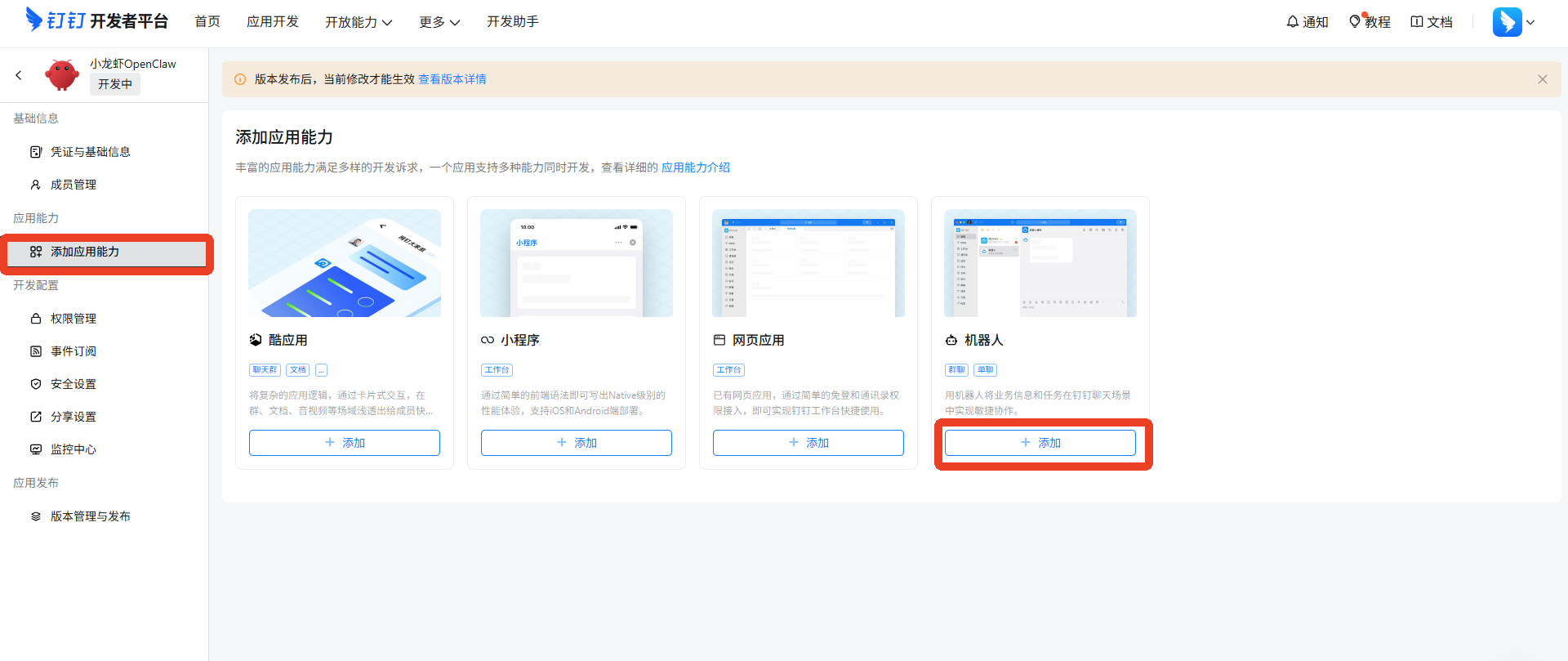Open the user account avatar dropdown
This screenshot has width=1568, height=661.
pos(1513,22)
